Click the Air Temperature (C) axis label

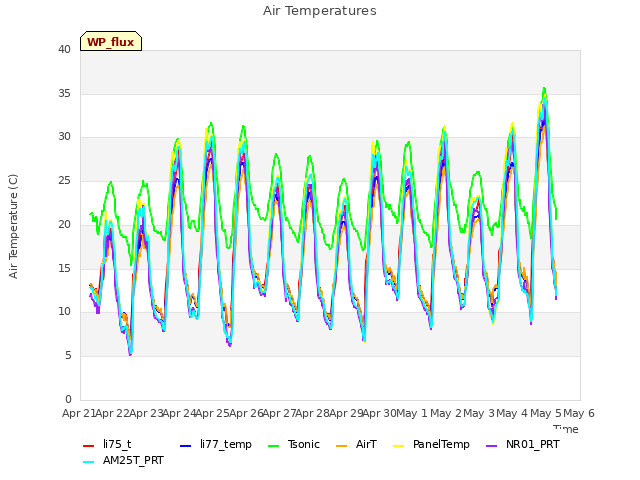13,226
